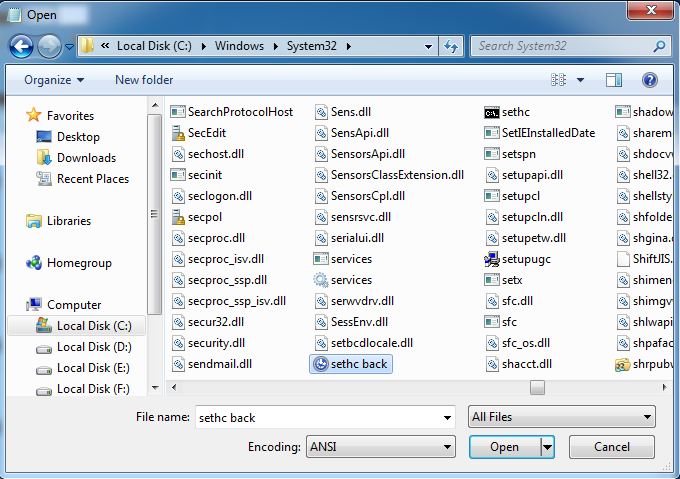Viewport: 680px width, 479px height.
Task: Click the navigation pane scroll-down arrow
Action: click(x=155, y=388)
